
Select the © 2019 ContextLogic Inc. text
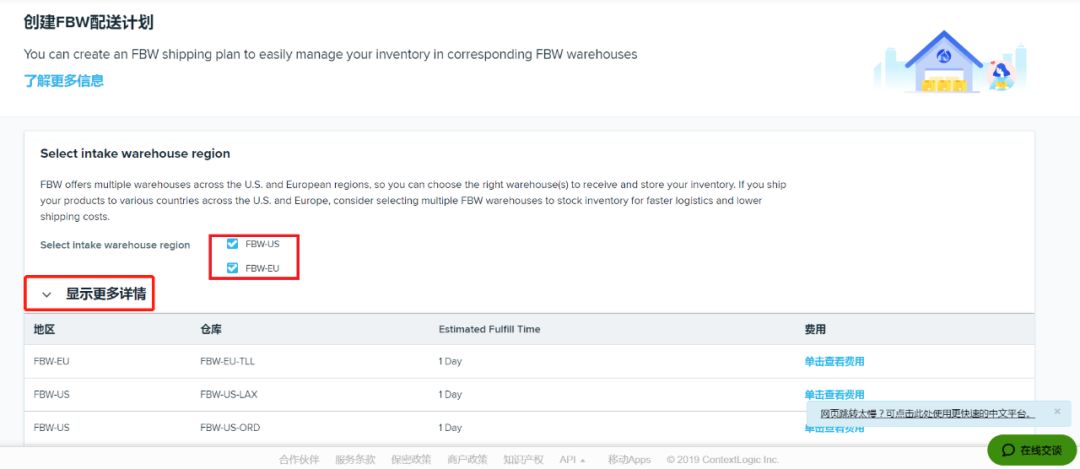pos(723,459)
